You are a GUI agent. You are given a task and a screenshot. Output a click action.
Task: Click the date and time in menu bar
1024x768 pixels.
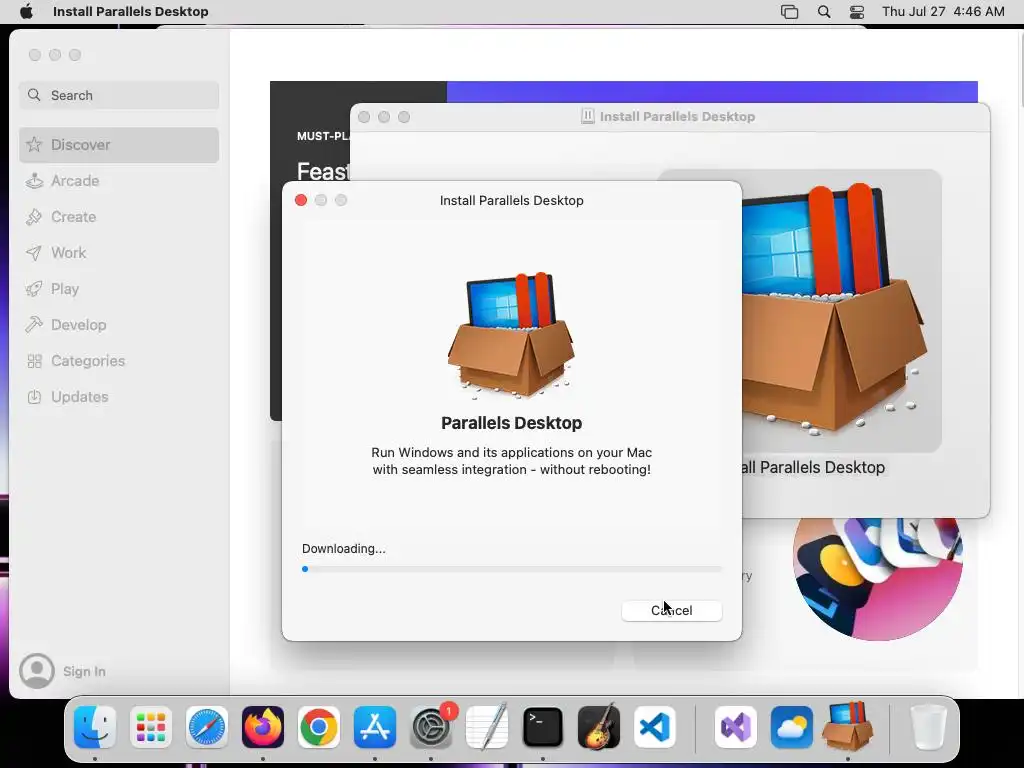click(x=943, y=12)
